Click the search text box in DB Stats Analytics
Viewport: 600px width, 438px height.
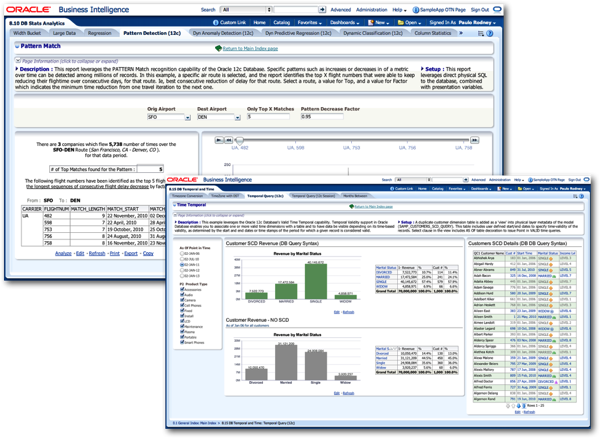(x=296, y=10)
